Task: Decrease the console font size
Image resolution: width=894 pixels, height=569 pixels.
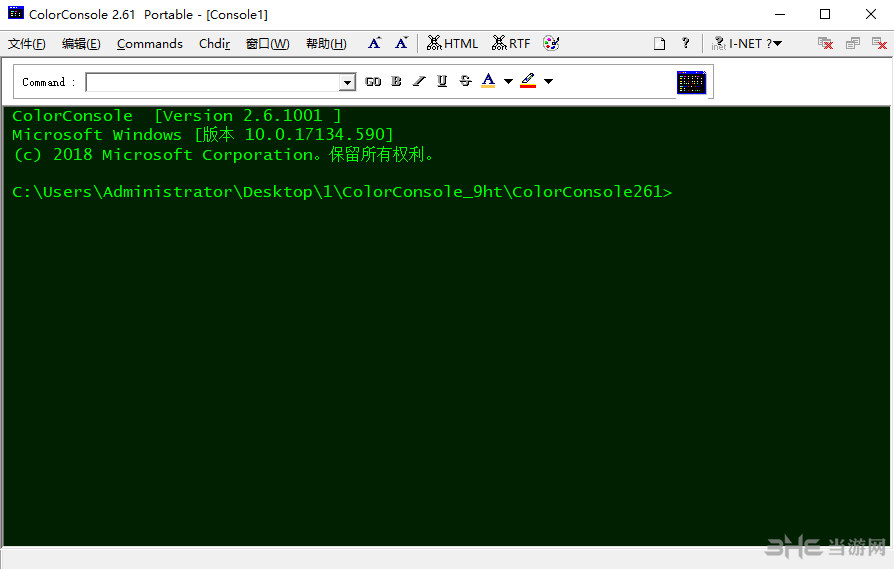Action: (402, 43)
